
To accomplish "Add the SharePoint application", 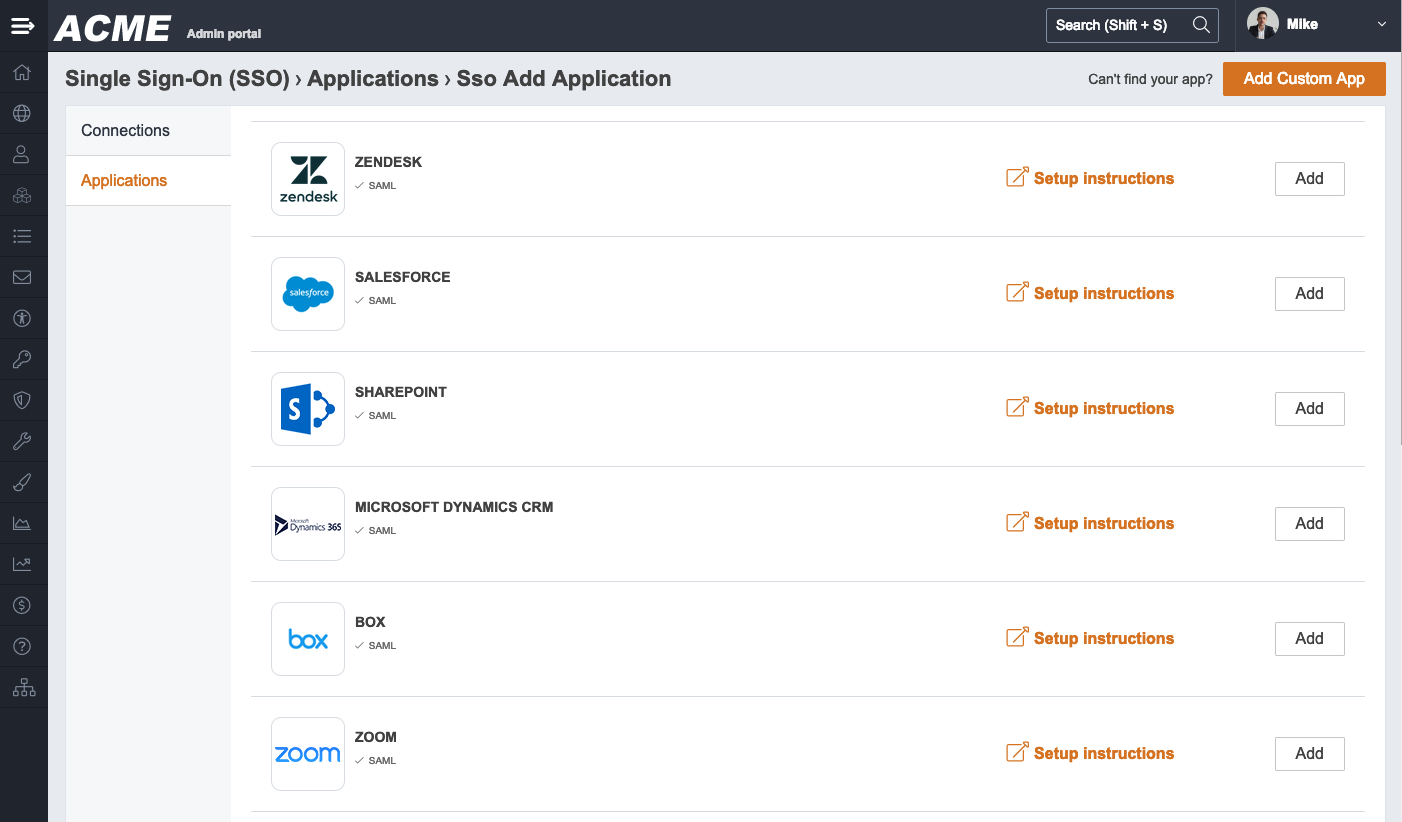I will coord(1309,409).
